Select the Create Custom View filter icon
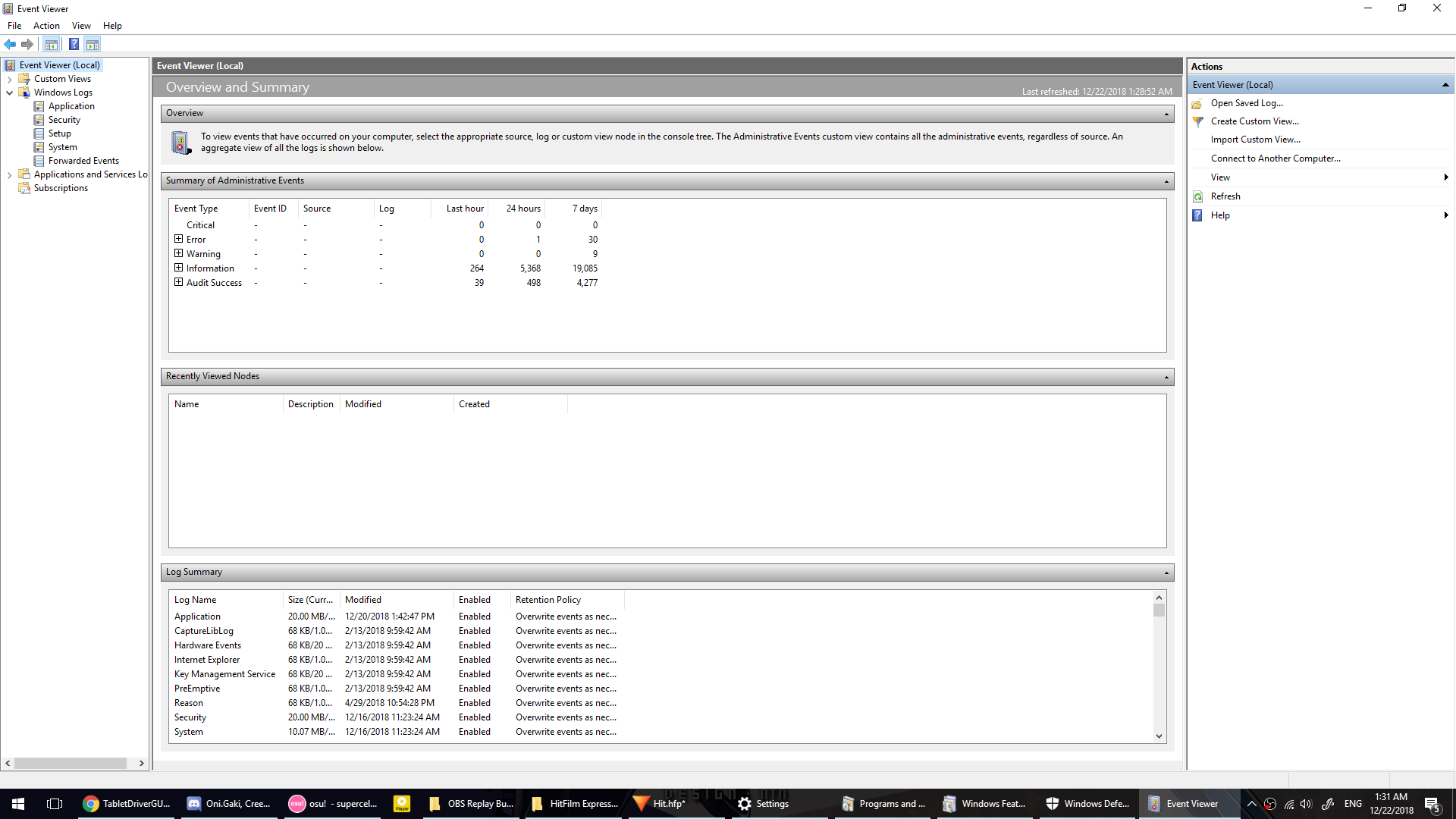The height and width of the screenshot is (819, 1456). pos(1198,121)
